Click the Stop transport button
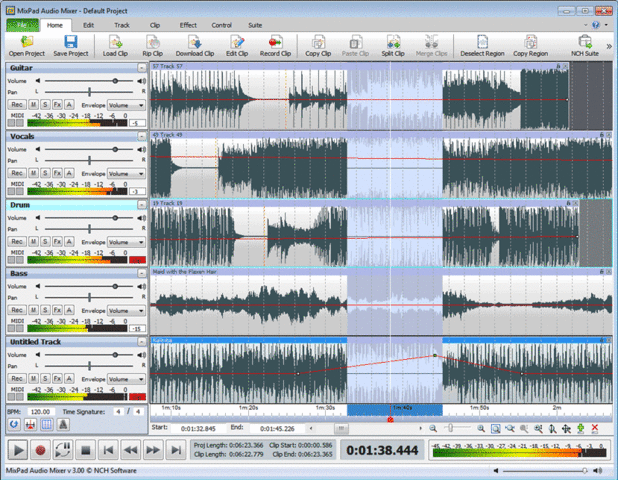618x480 pixels. (86, 450)
